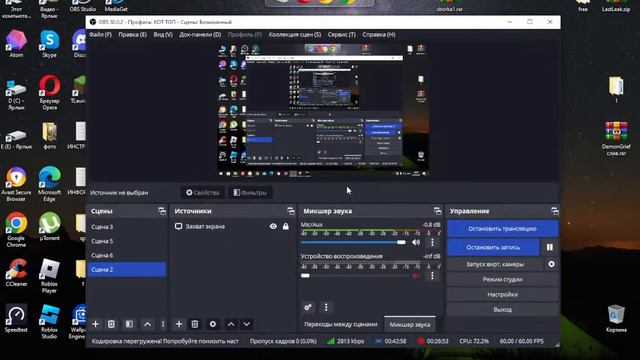The height and width of the screenshot is (360, 640).
Task: Click Speedtest desktop icon
Action: [x=16, y=318]
